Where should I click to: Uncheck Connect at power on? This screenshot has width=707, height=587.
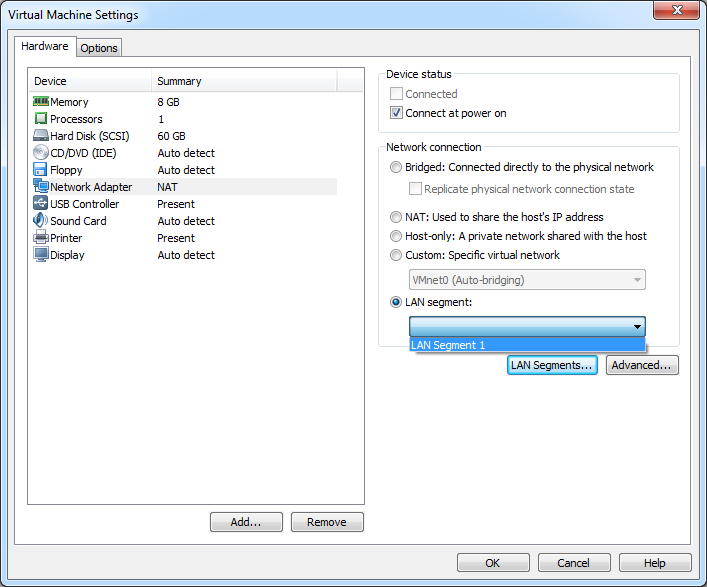[x=397, y=113]
